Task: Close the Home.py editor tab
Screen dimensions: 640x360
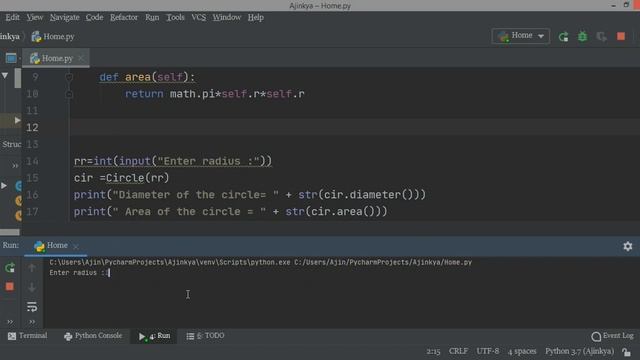Action: coord(81,58)
